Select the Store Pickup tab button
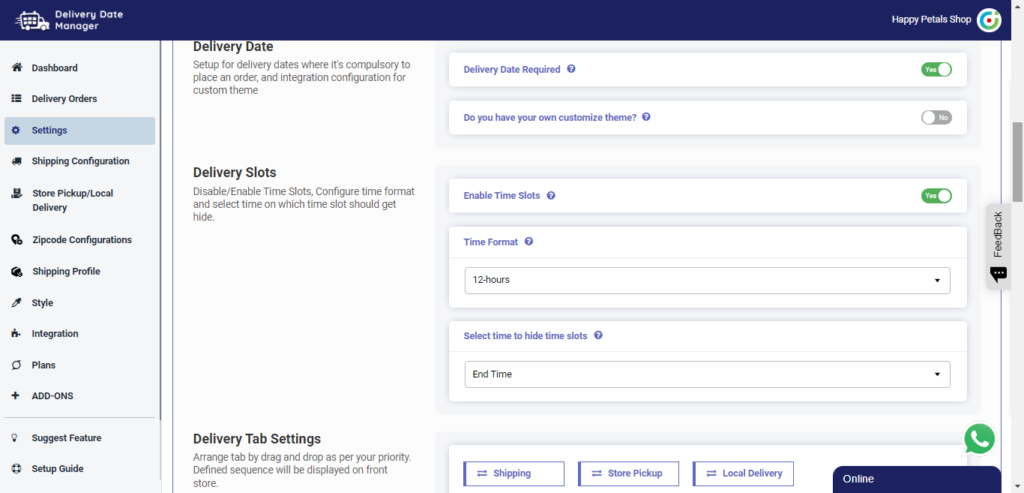This screenshot has height=493, width=1024. pos(628,473)
